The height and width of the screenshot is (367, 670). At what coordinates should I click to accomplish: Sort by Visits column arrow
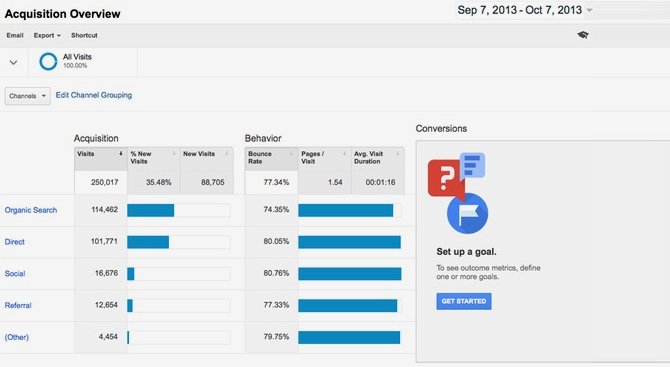[x=121, y=153]
